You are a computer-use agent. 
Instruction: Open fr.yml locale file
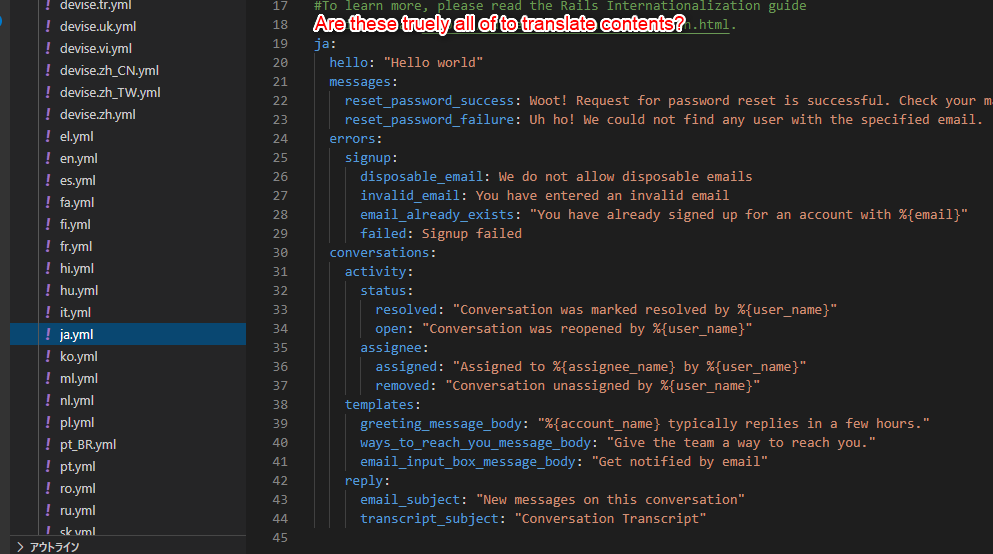76,247
